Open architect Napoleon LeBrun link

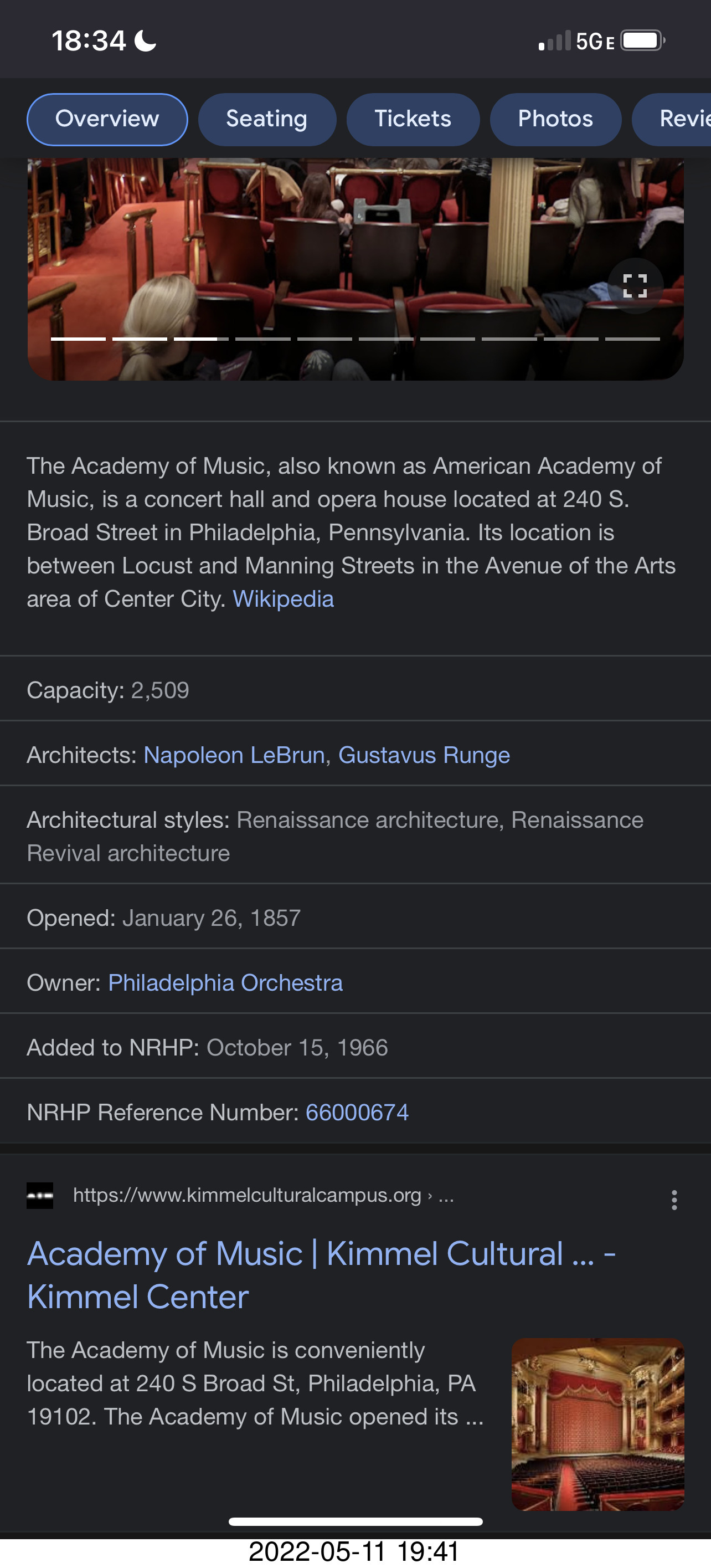pos(234,755)
